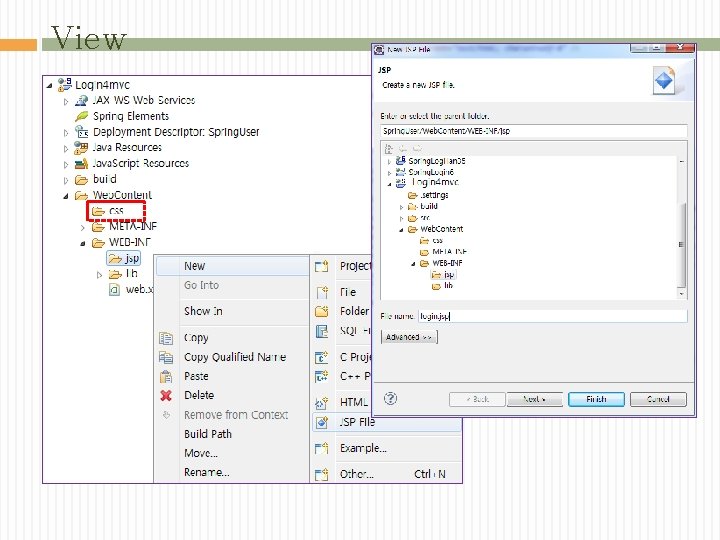This screenshot has width=720, height=540.
Task: Expand the lib node in explorer
Action: [100, 275]
